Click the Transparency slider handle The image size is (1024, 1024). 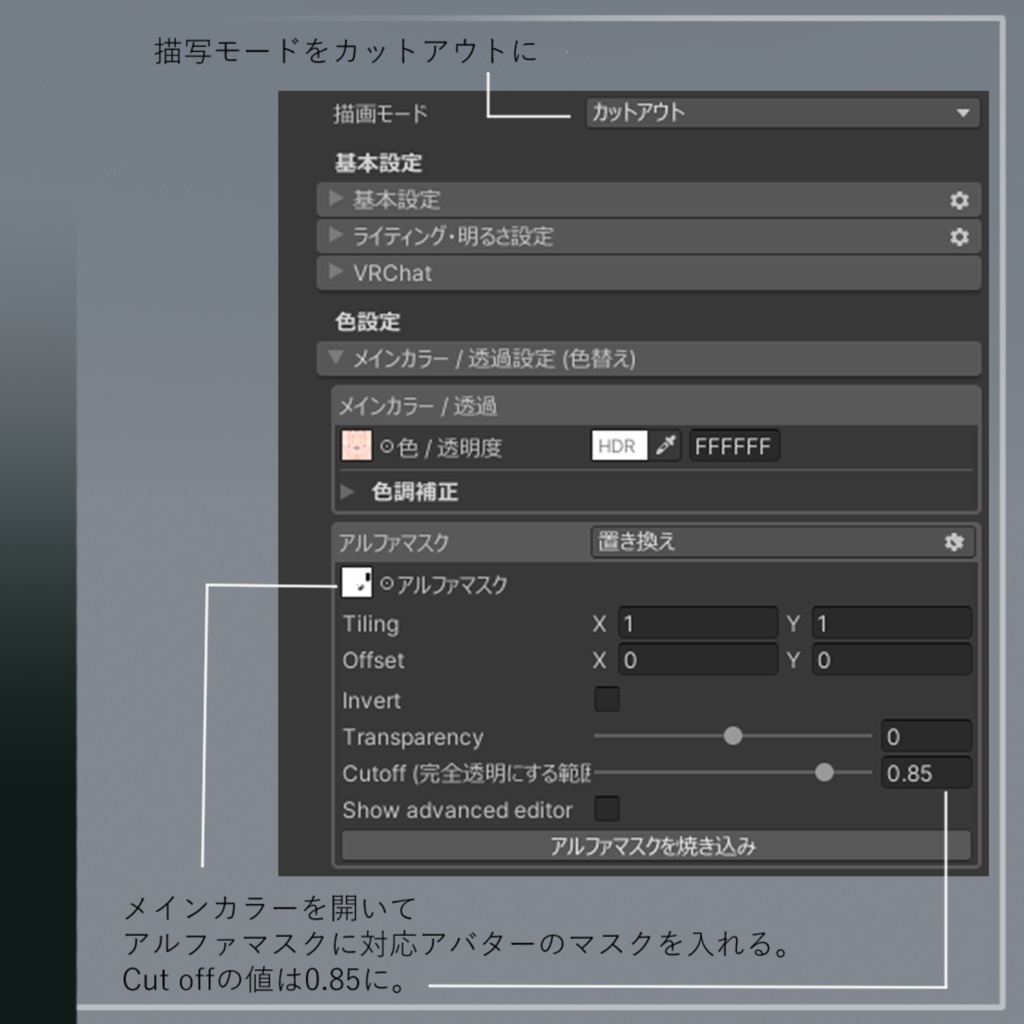click(733, 735)
